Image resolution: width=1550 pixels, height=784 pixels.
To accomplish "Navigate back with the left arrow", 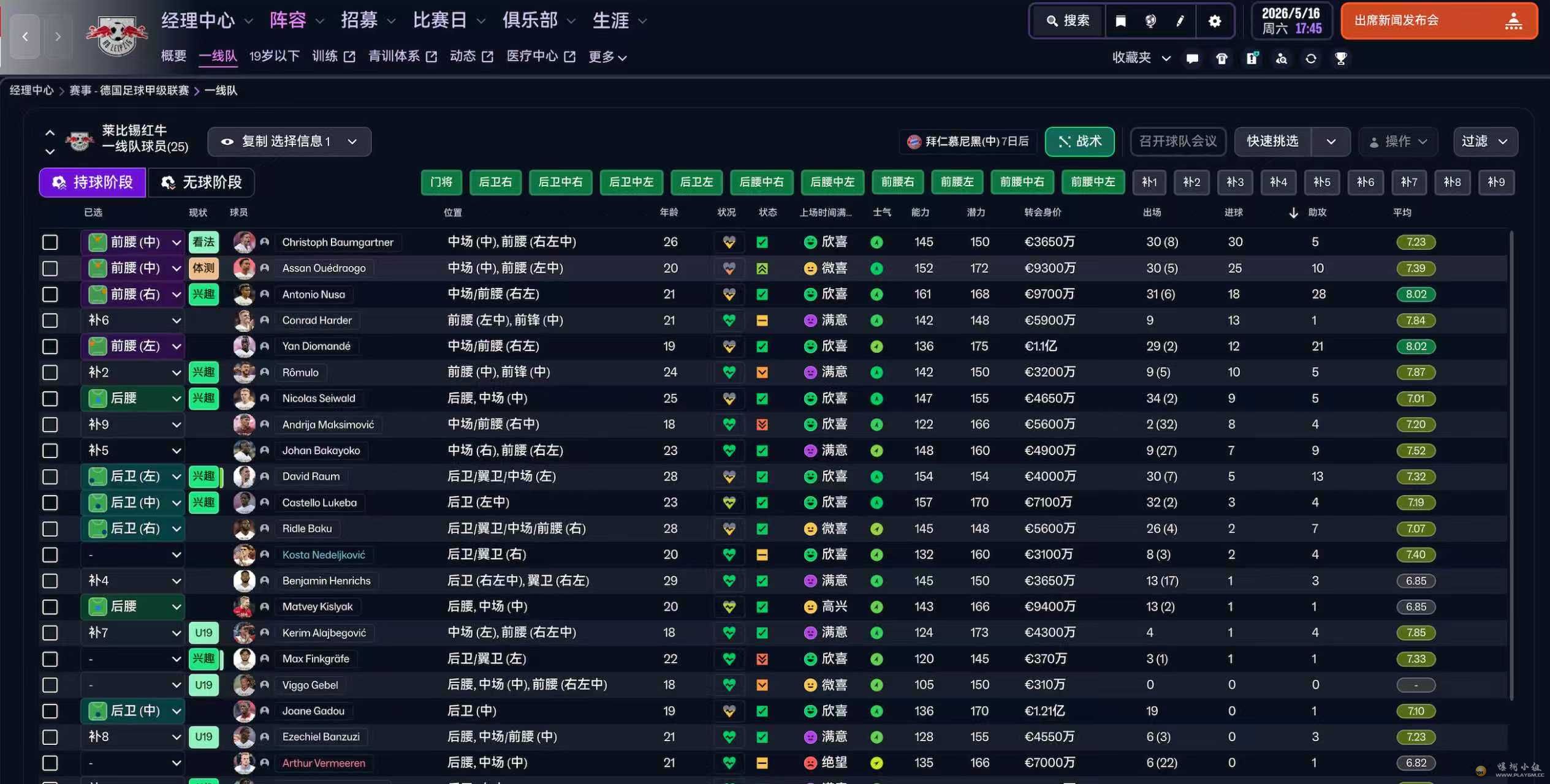I will pos(25,37).
